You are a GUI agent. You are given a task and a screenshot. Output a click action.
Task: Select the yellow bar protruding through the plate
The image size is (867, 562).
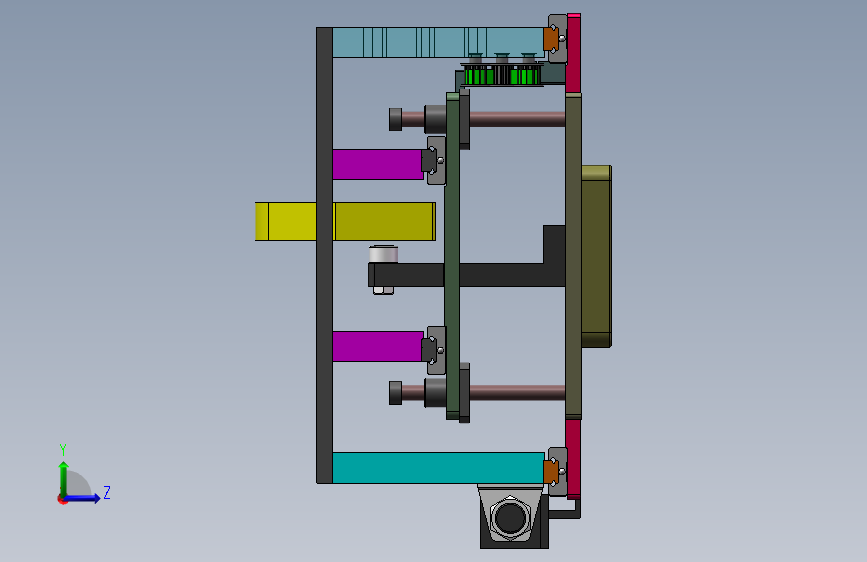point(345,221)
